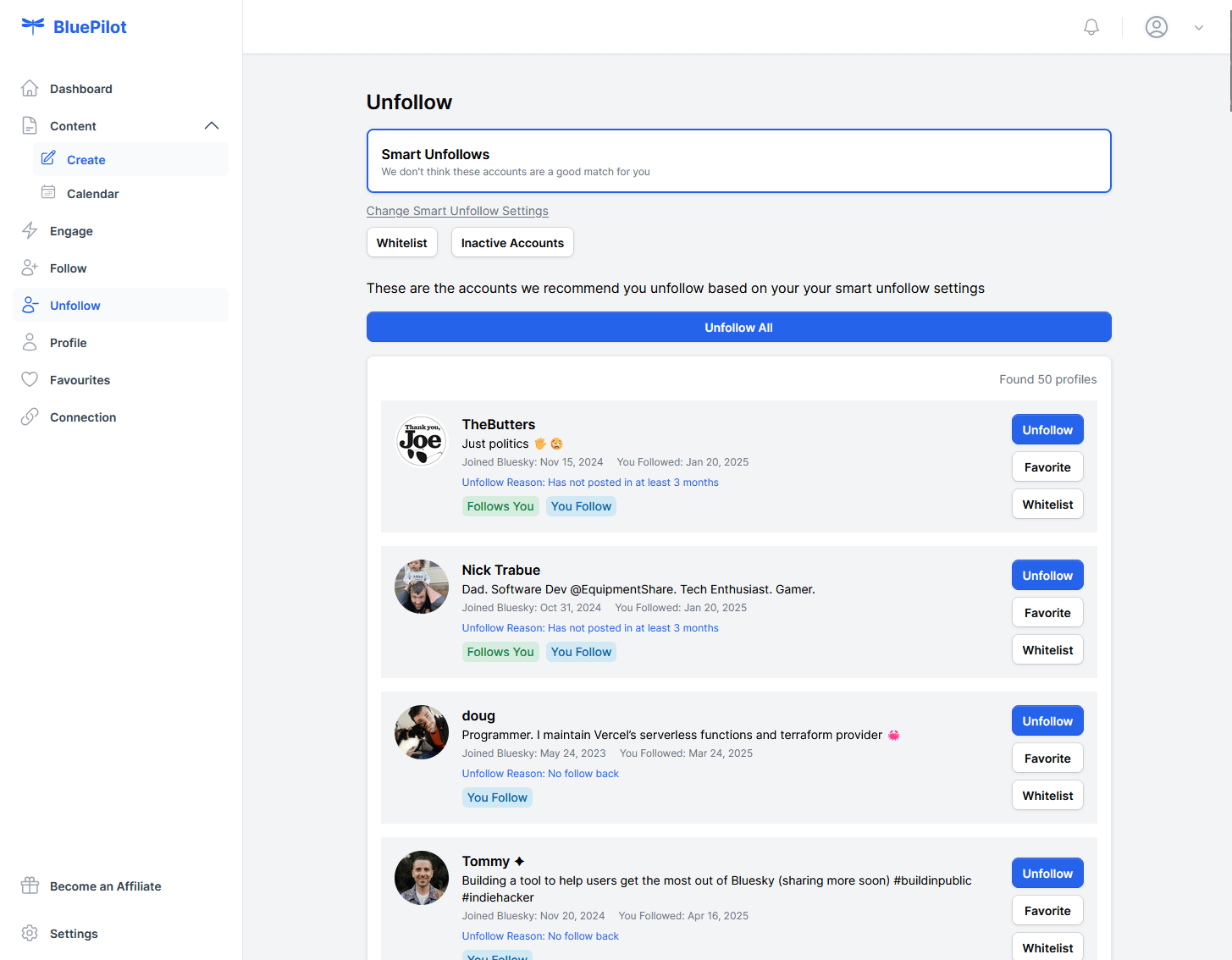Click the Become an Affiliate gift icon
Screen dimensions: 1232x960
click(30, 886)
